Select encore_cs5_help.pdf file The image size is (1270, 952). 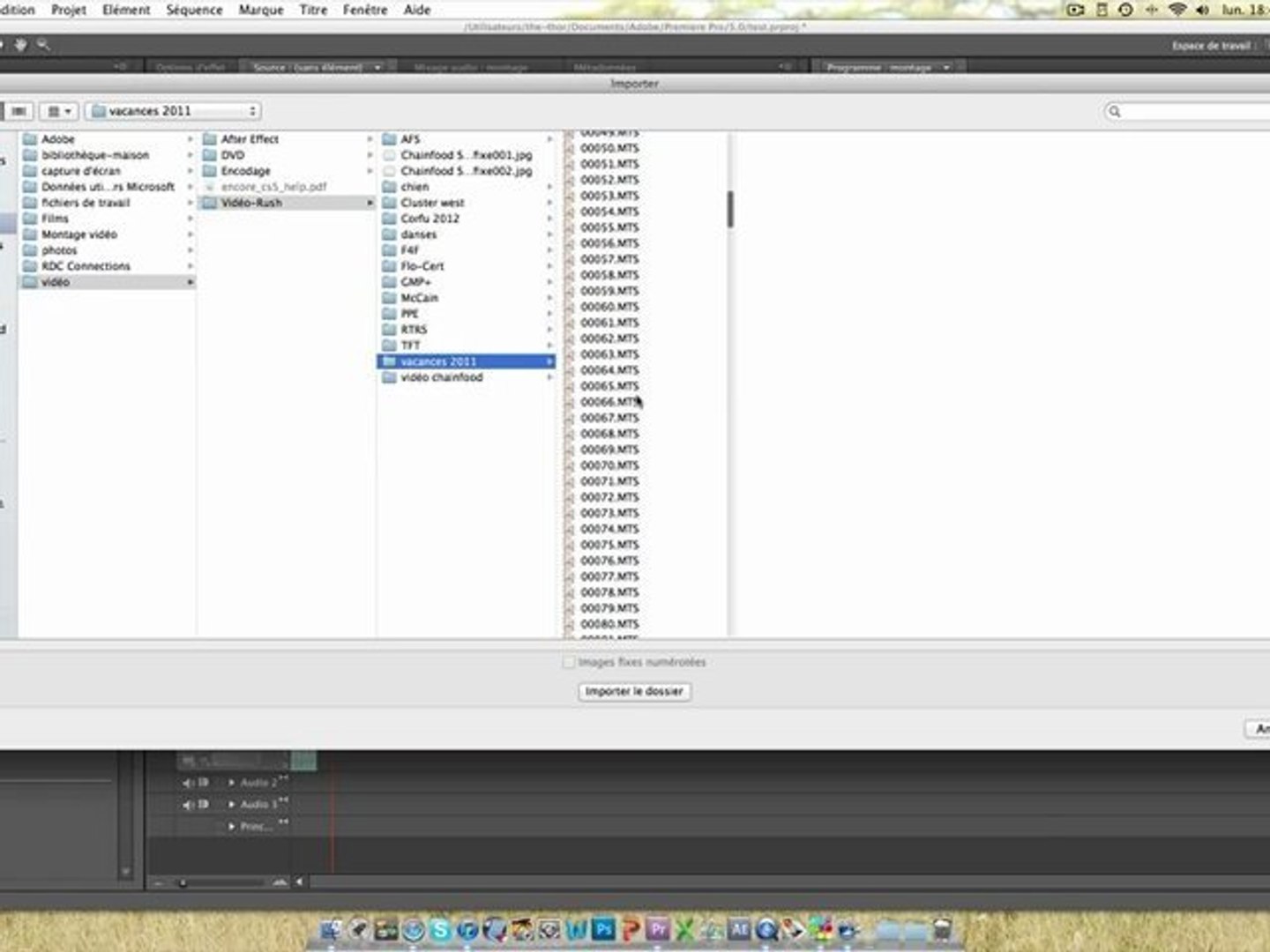pos(288,187)
